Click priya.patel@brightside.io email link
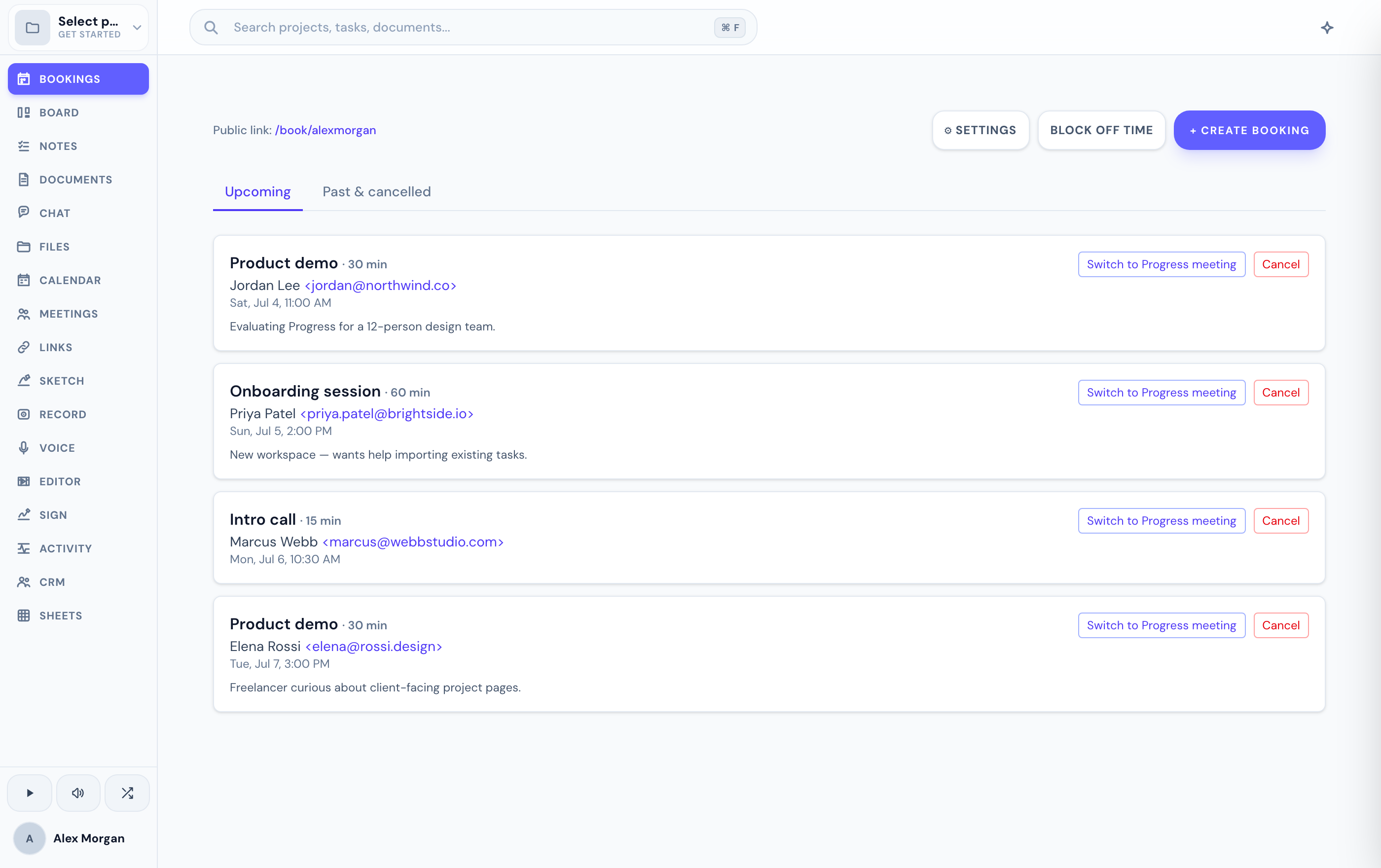1381x868 pixels. [387, 414]
